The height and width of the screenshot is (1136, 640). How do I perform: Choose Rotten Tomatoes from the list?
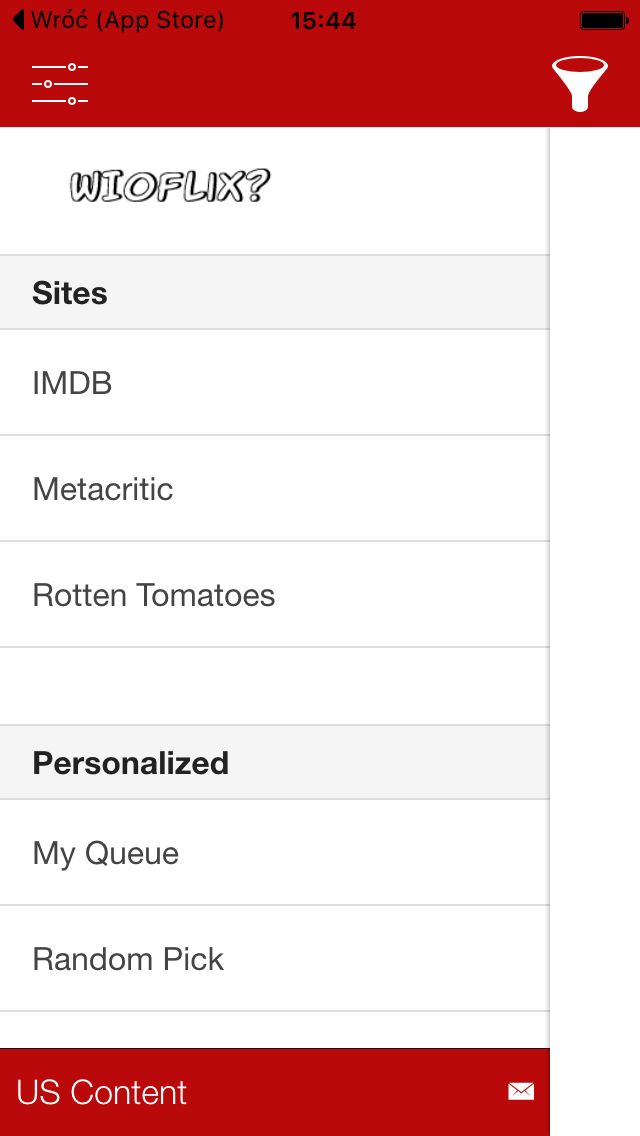coord(275,594)
